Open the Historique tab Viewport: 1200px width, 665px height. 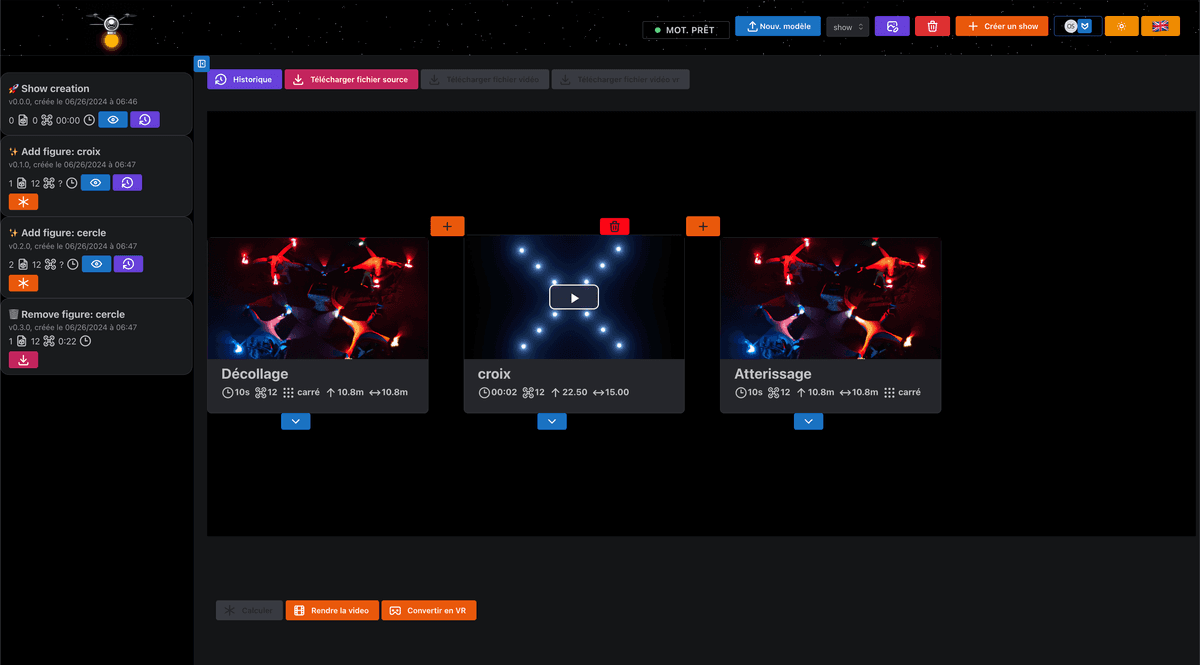pyautogui.click(x=244, y=80)
